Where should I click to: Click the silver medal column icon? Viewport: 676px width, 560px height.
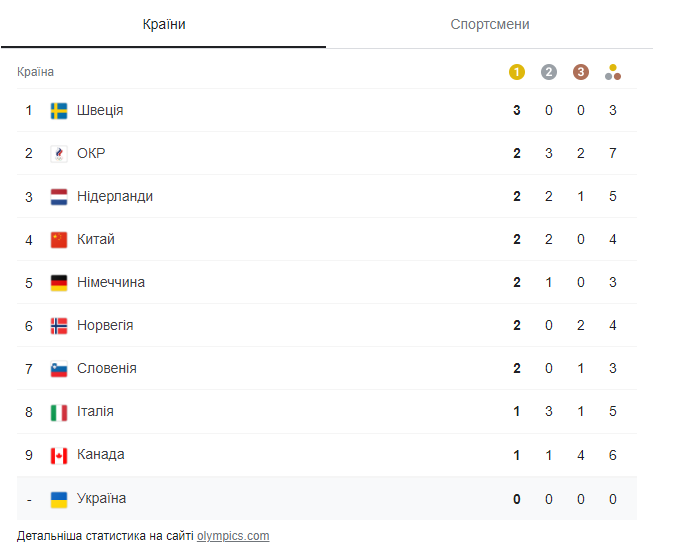pos(549,72)
